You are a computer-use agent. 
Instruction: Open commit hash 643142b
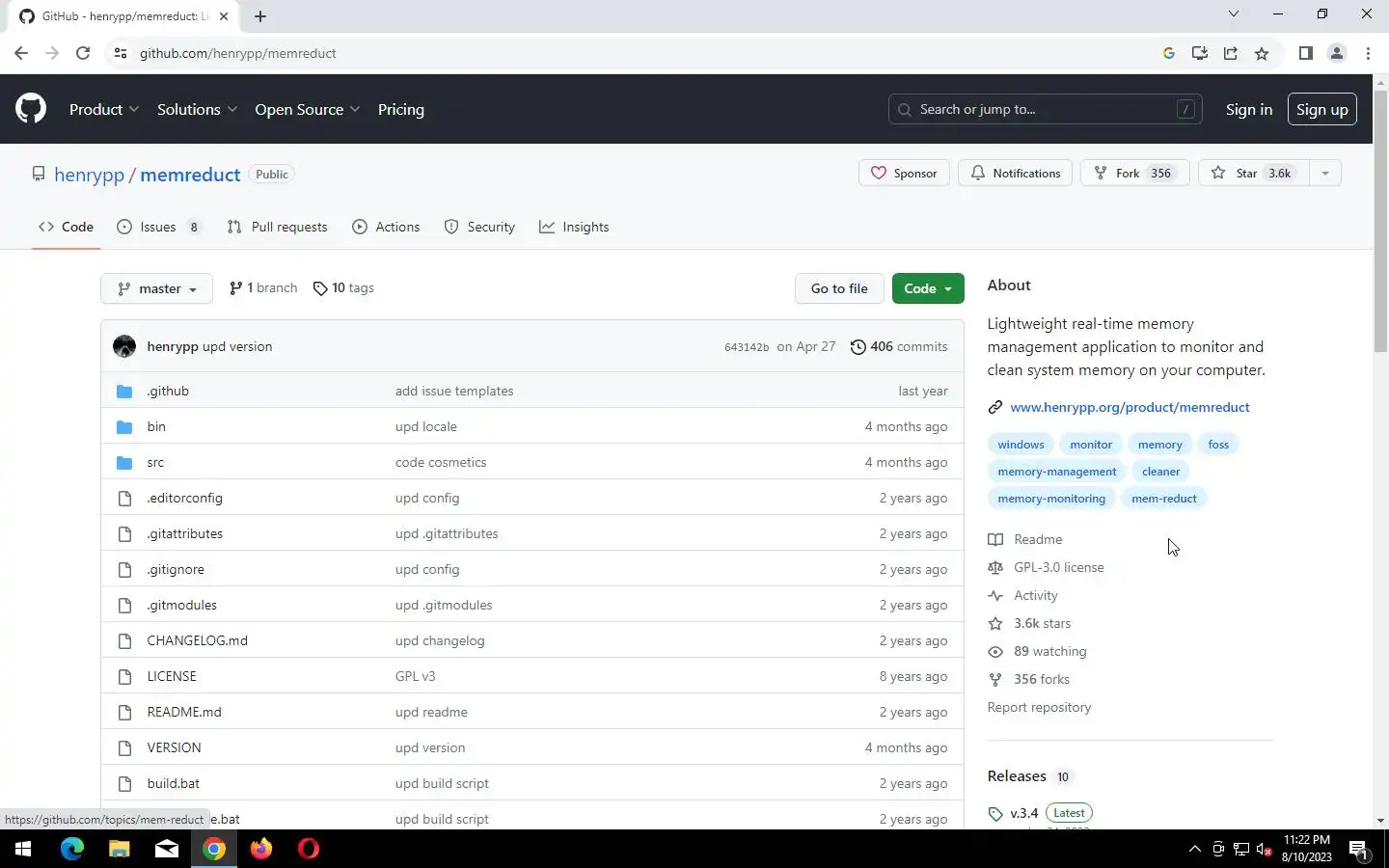pos(747,347)
